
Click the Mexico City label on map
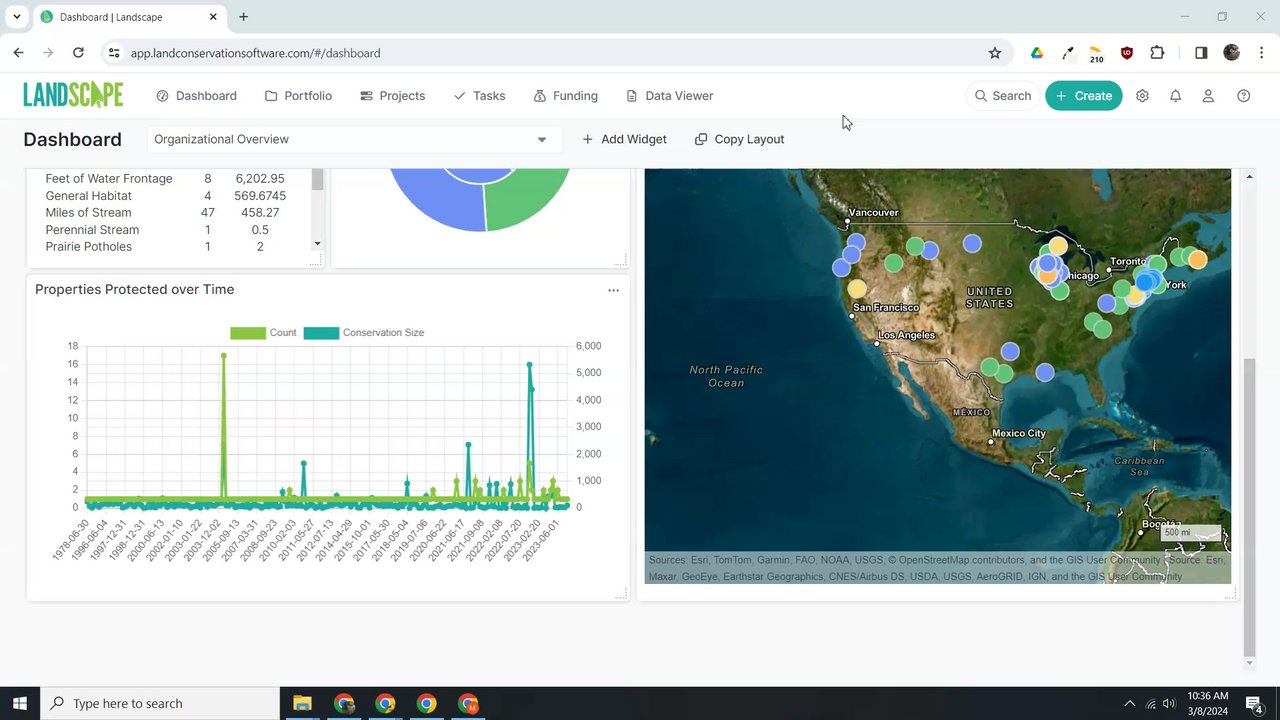tap(1019, 433)
